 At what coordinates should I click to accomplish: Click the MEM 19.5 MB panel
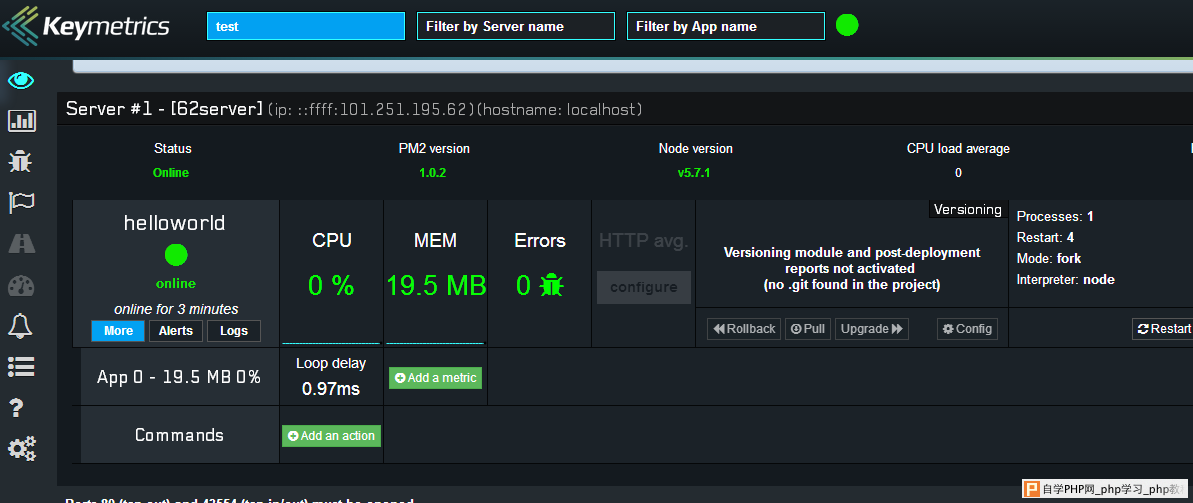[436, 272]
